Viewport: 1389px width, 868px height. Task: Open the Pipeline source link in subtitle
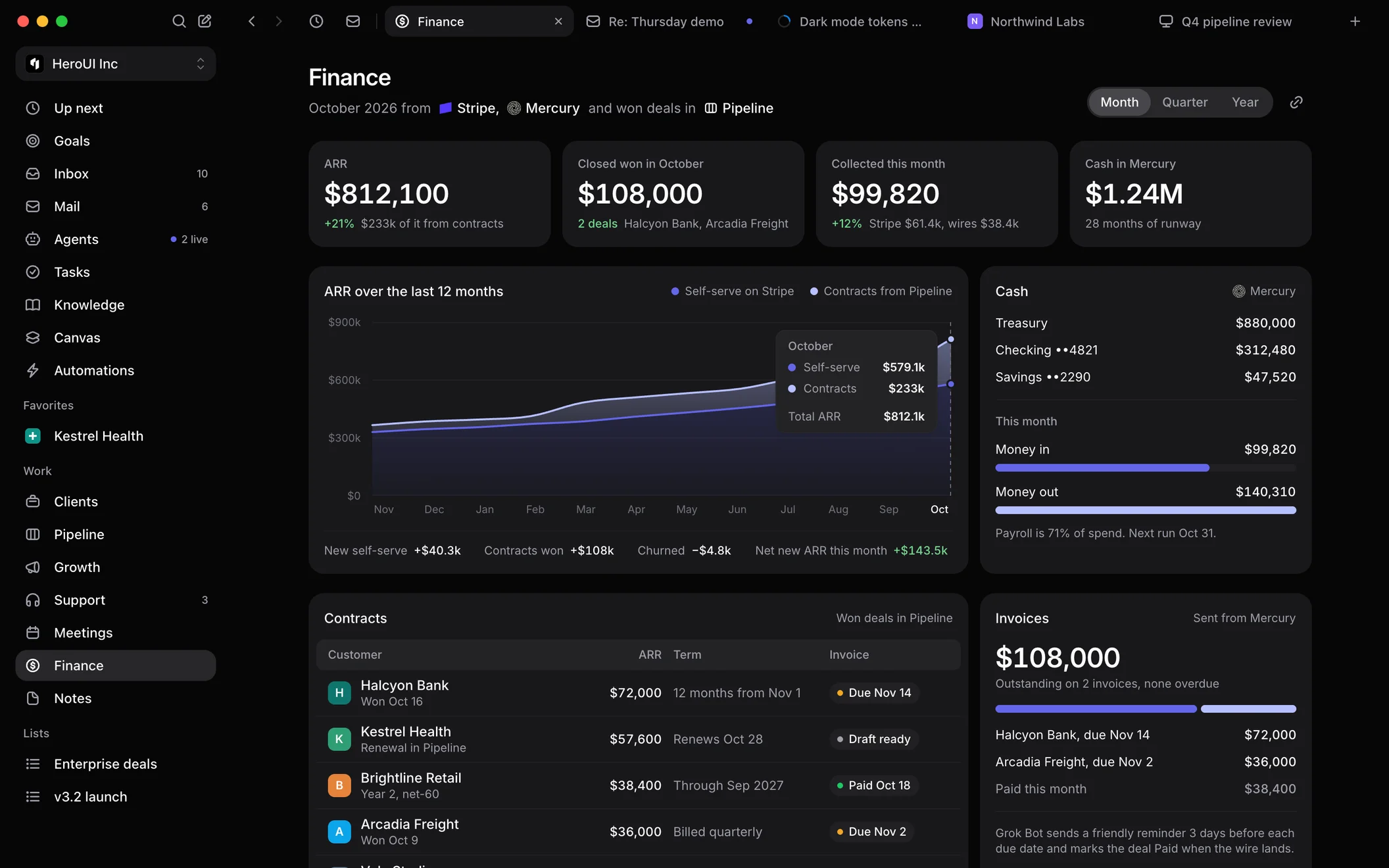(739, 108)
